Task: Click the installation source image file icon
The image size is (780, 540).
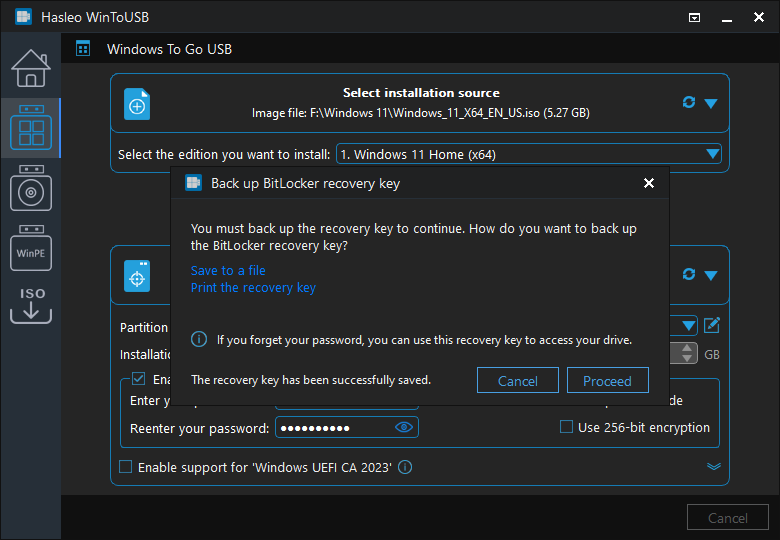Action: (137, 104)
